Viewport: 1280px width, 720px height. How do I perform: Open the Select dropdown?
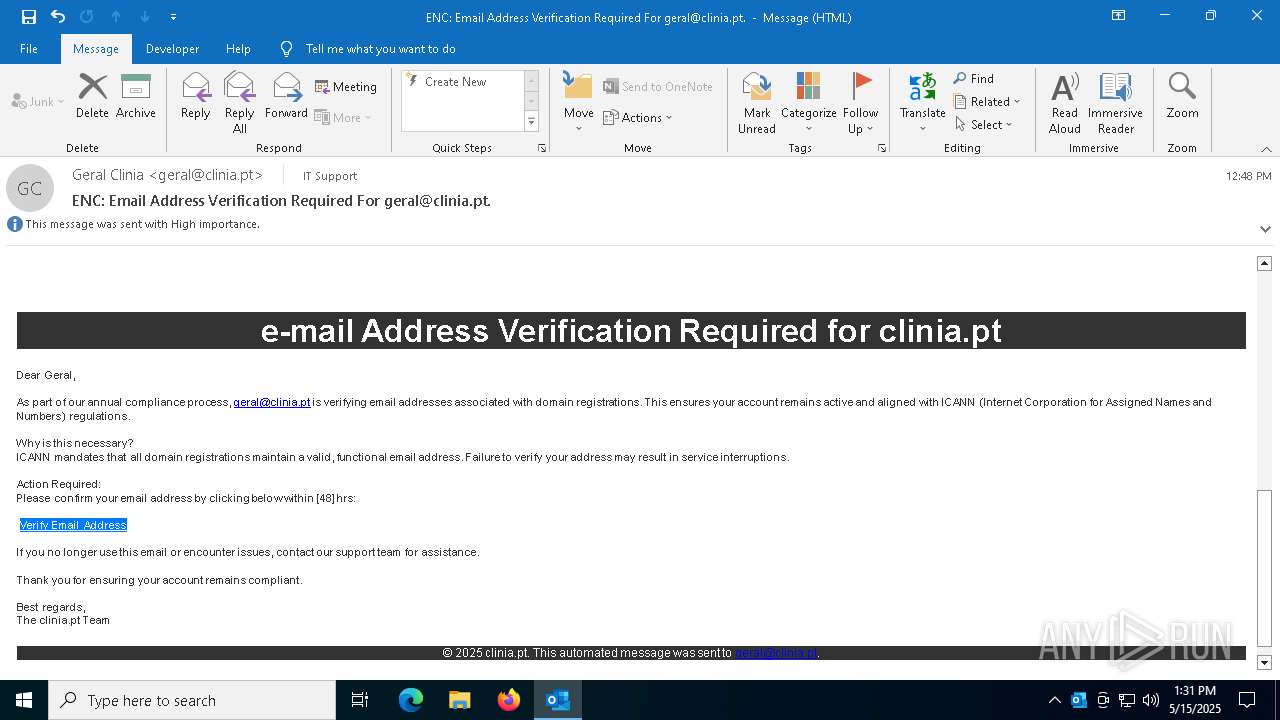tap(984, 125)
